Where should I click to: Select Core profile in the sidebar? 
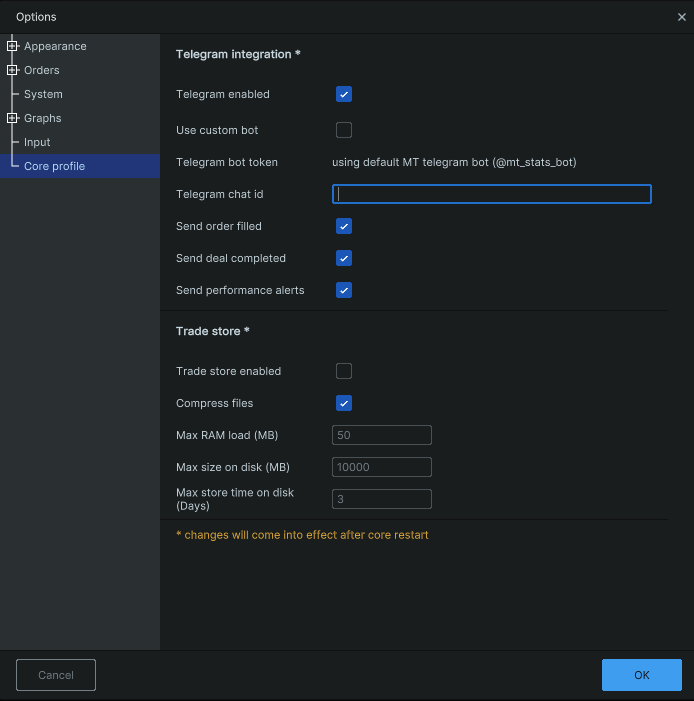coord(54,166)
